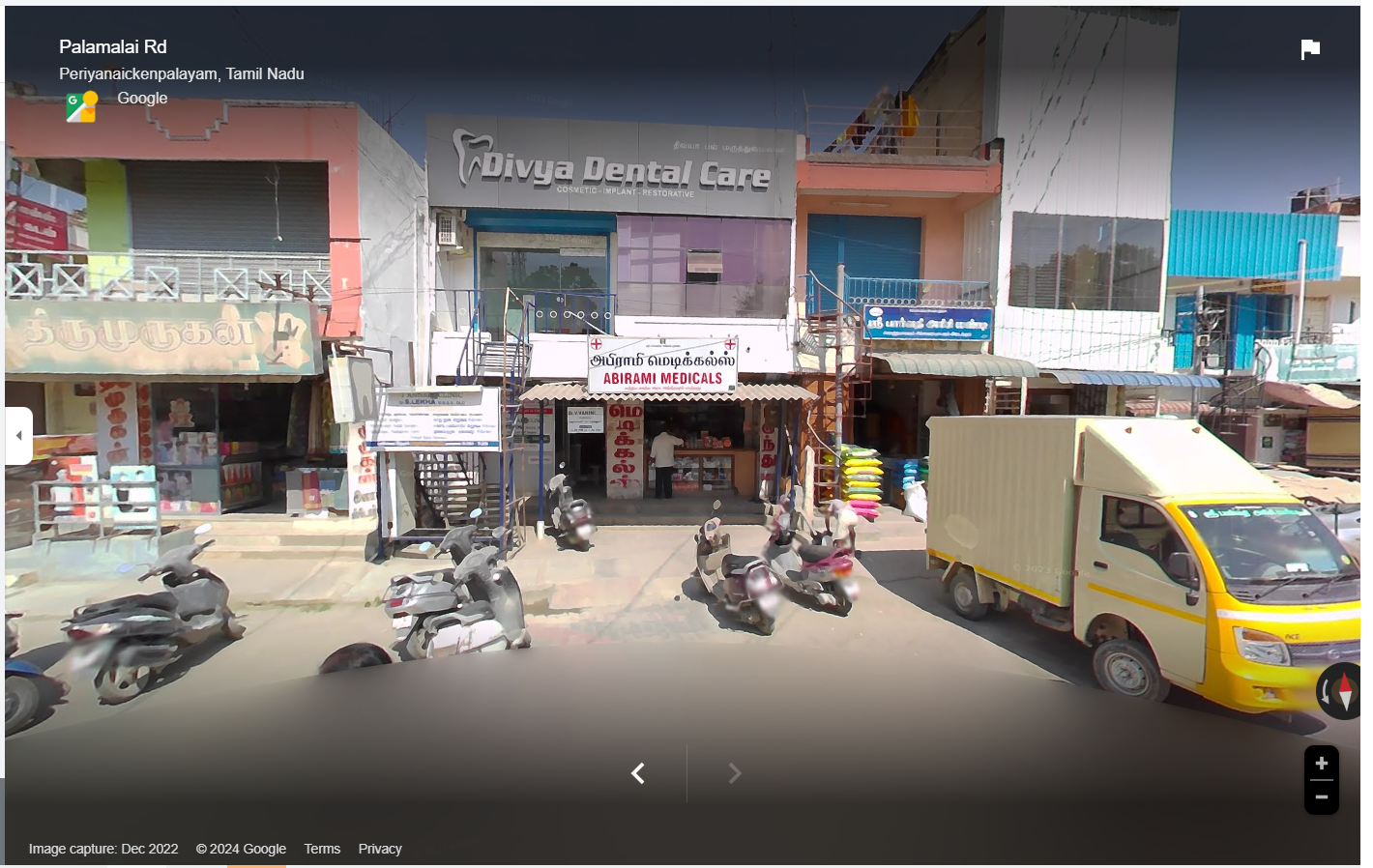Click the Google attribution label
Image resolution: width=1373 pixels, height=868 pixels.
(142, 98)
